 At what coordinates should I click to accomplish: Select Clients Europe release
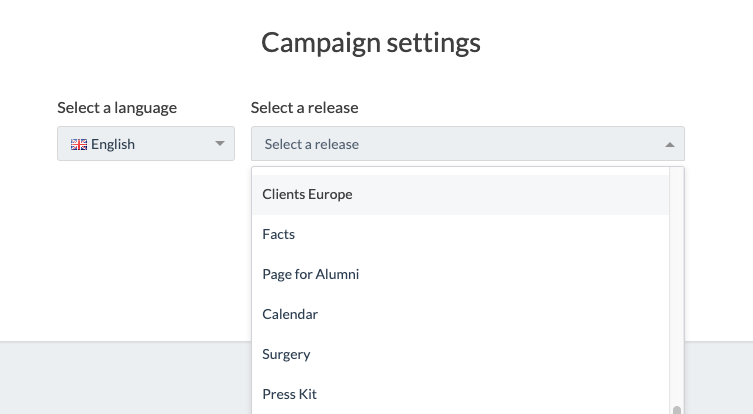(x=461, y=195)
